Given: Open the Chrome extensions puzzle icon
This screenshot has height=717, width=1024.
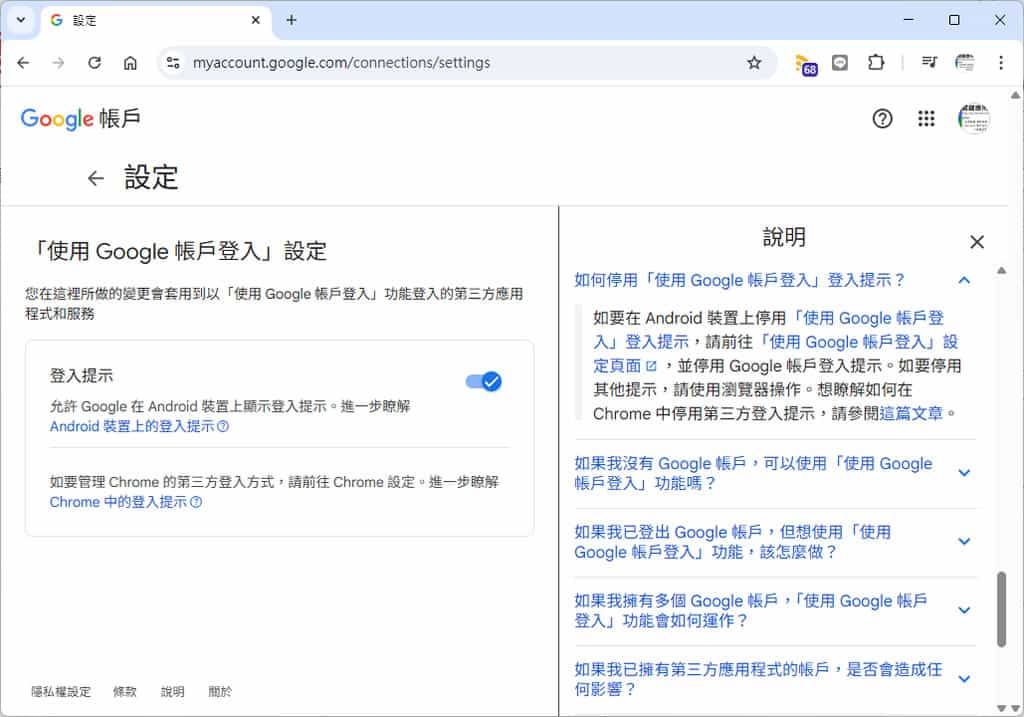Looking at the screenshot, I should [x=876, y=63].
